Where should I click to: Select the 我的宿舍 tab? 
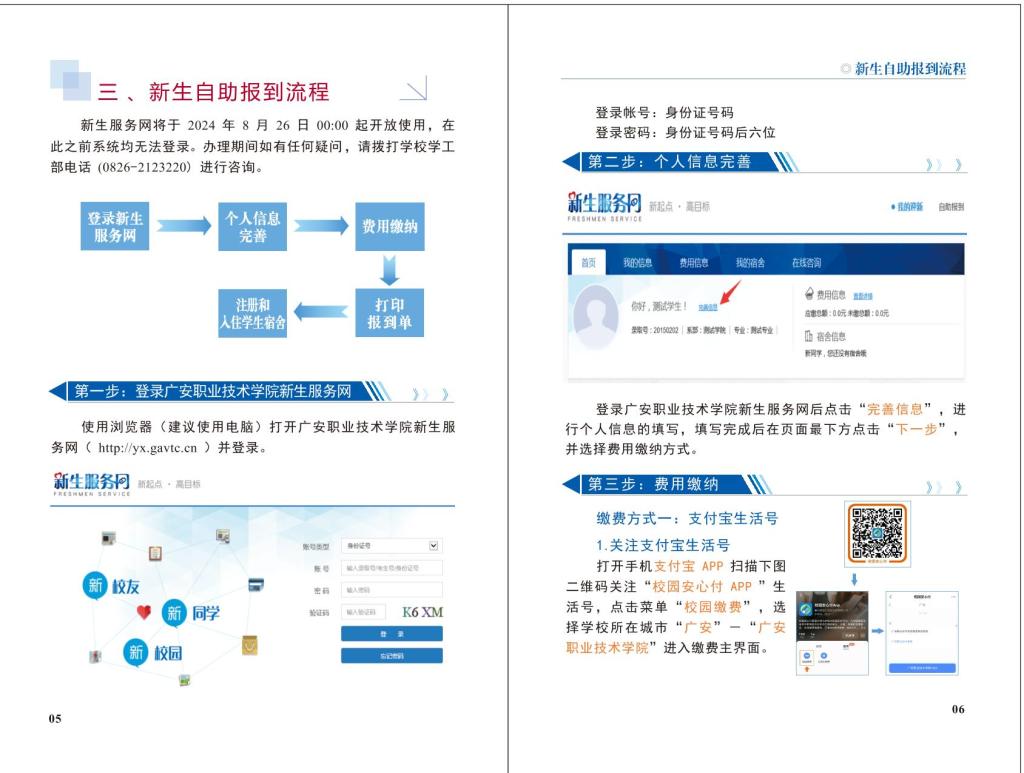click(750, 263)
